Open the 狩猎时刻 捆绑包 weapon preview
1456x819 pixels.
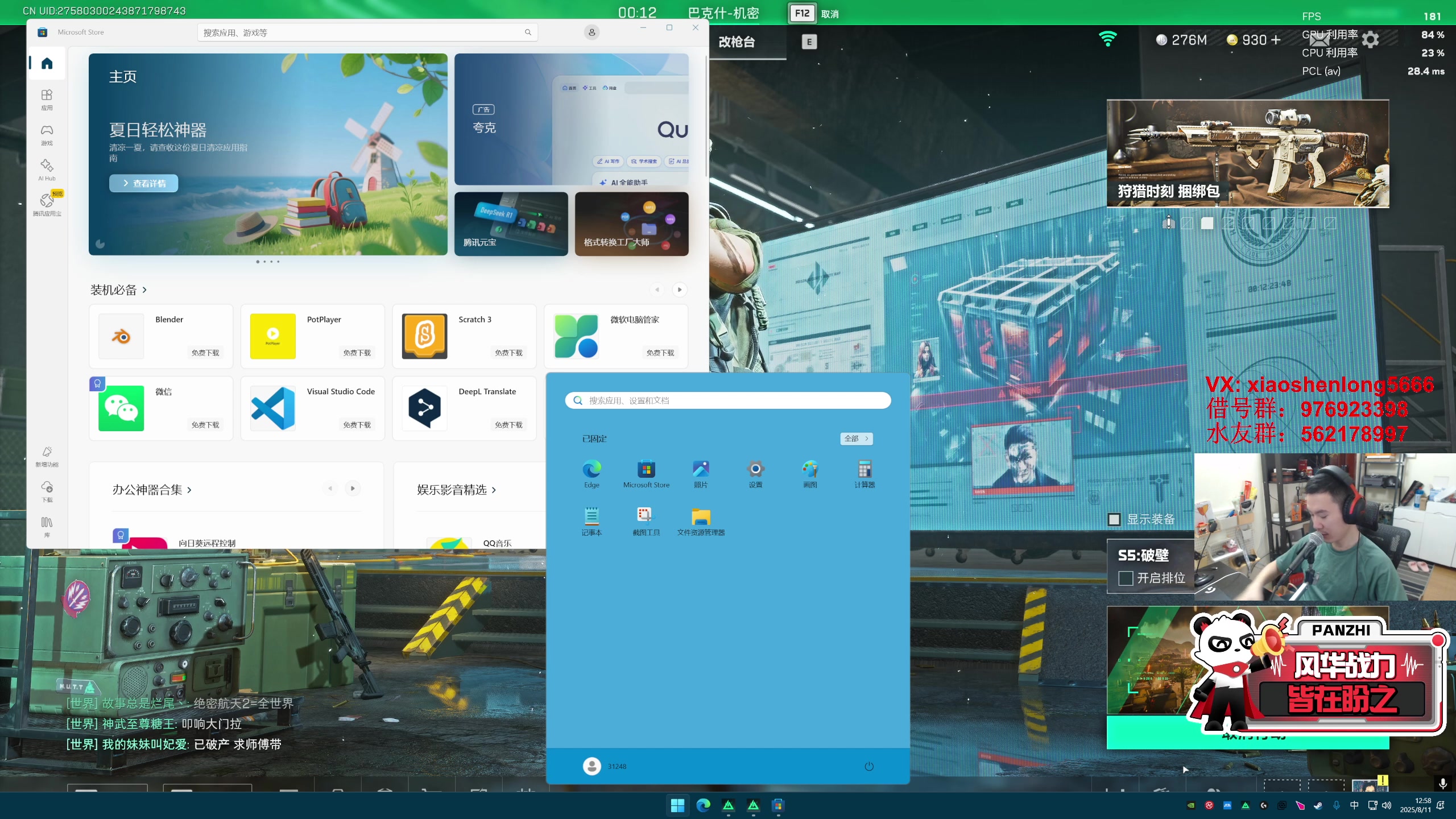coord(1248,154)
